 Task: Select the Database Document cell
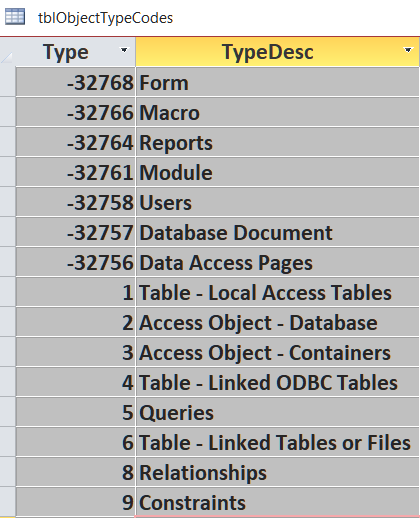(x=277, y=232)
